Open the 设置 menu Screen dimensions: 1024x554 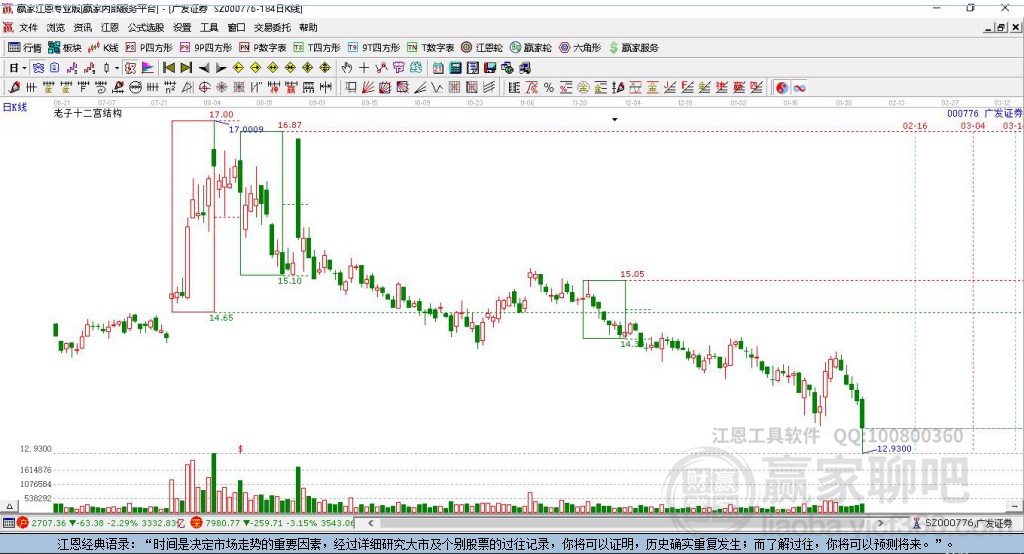pos(182,27)
